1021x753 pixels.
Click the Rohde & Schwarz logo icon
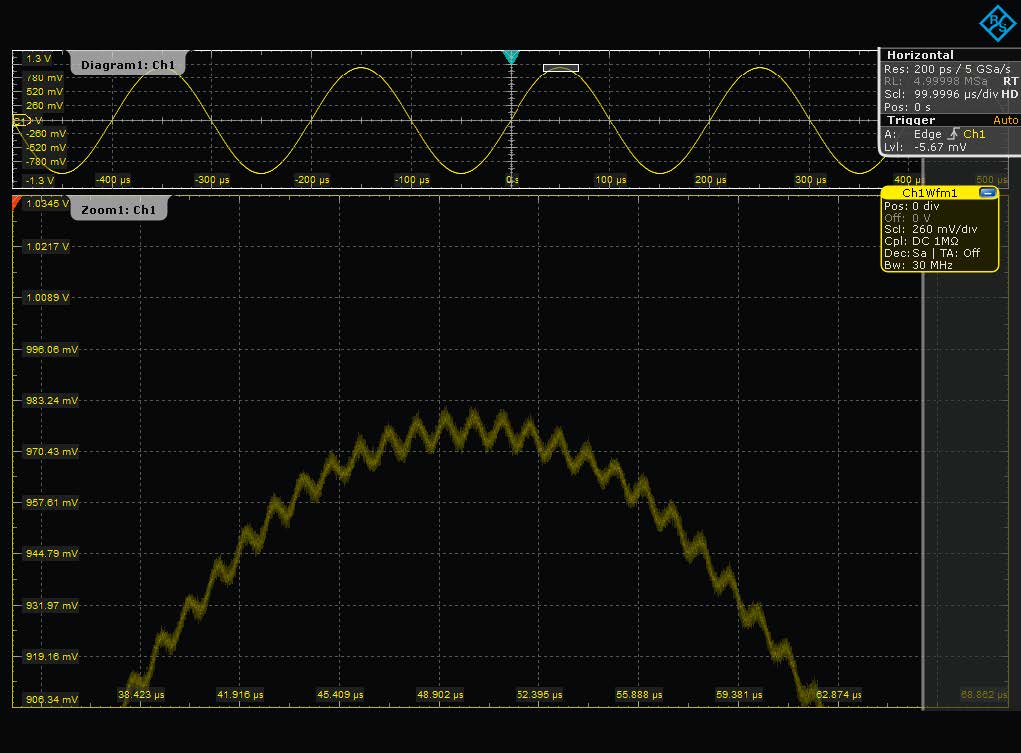coord(997,22)
